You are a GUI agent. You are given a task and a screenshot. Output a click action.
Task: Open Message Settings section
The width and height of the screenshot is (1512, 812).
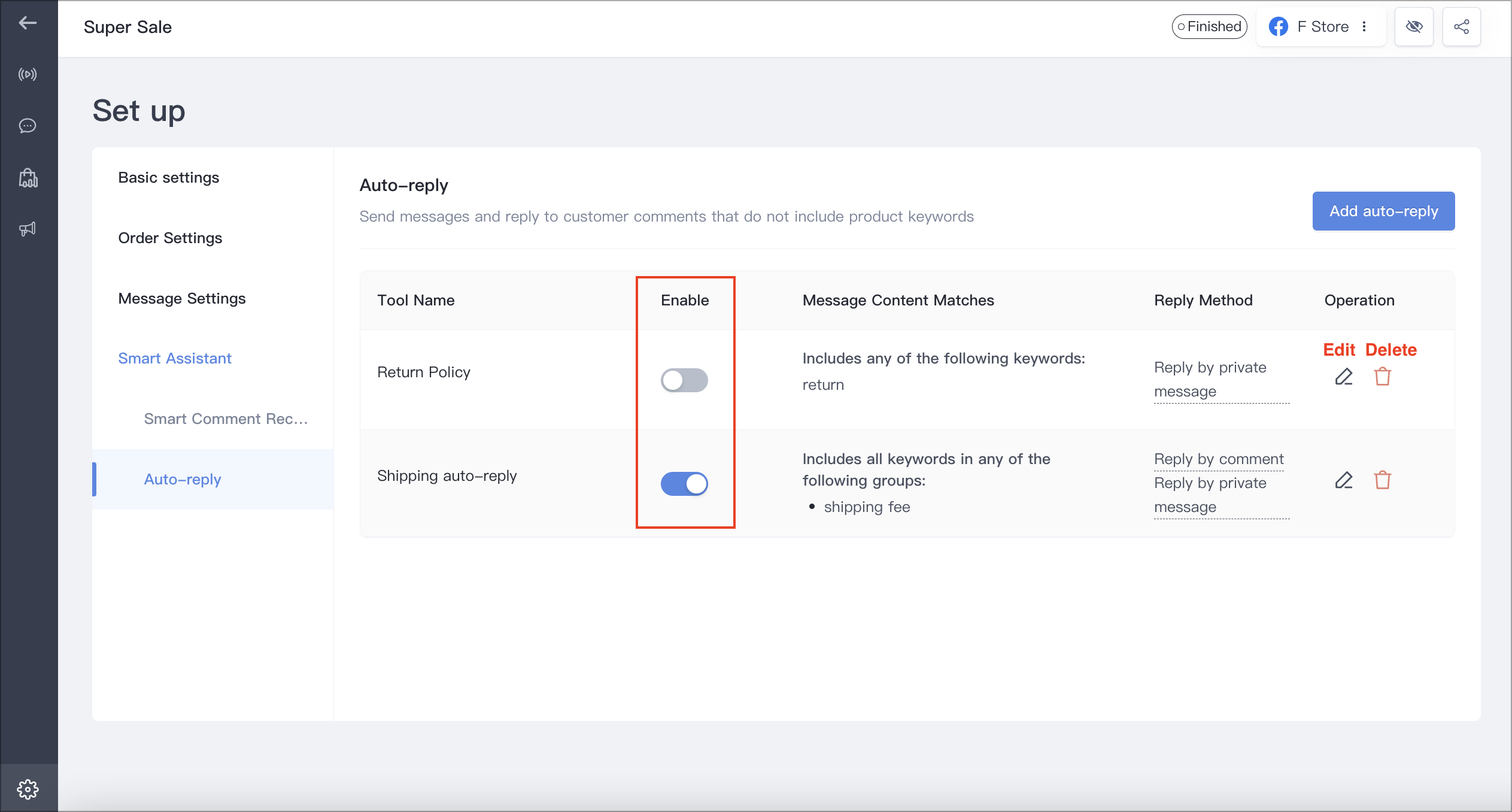pos(182,299)
